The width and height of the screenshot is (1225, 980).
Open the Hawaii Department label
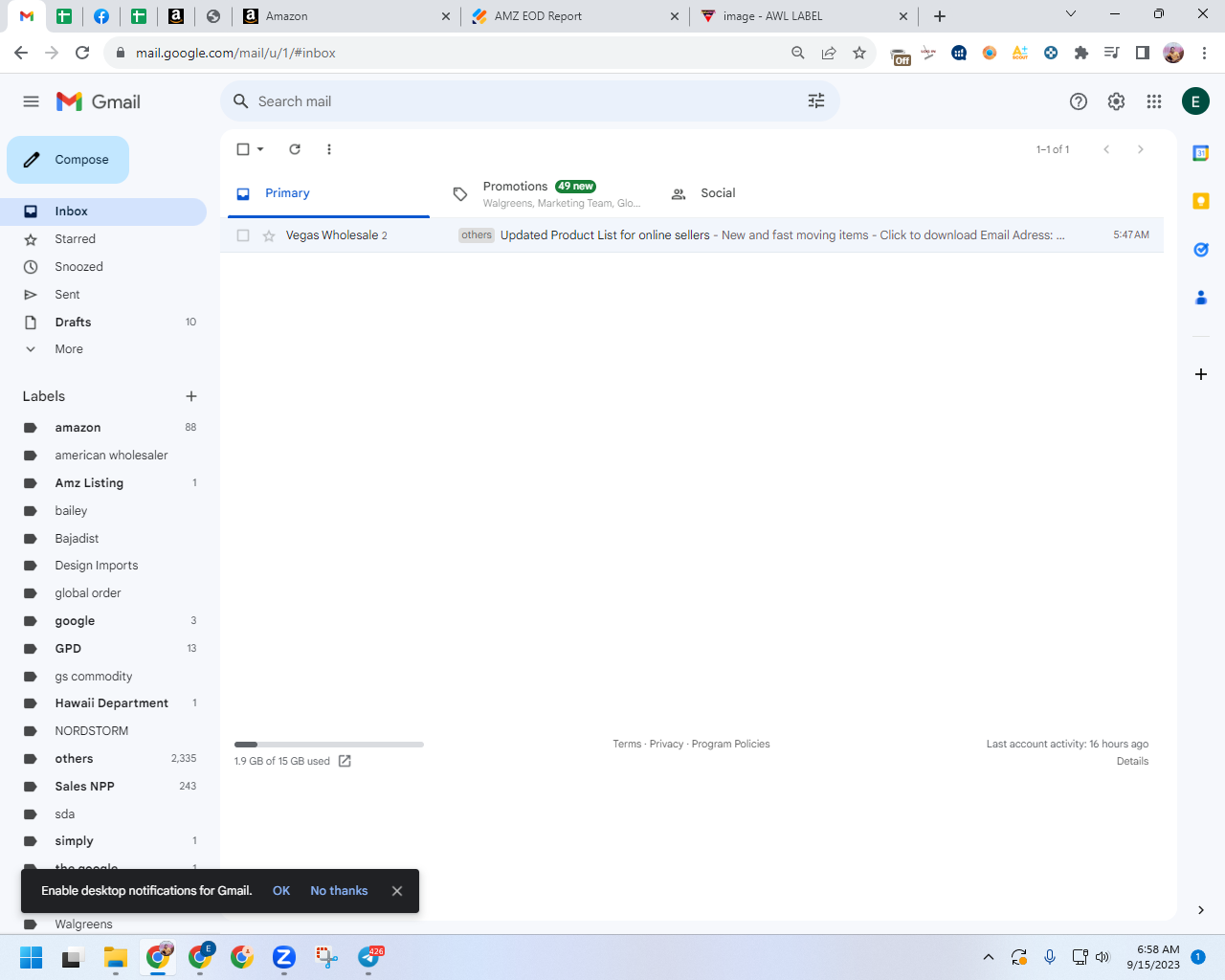tap(103, 703)
